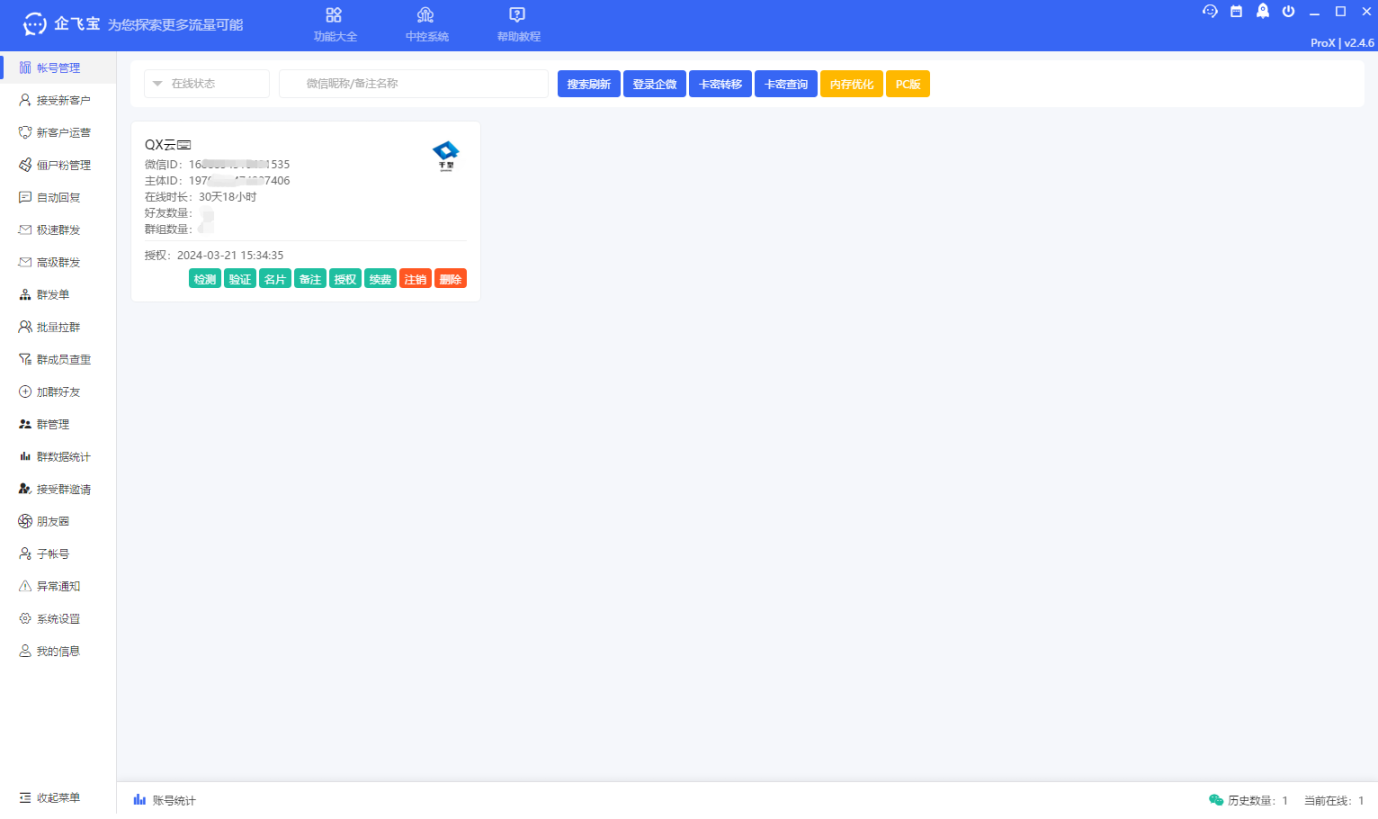Click the calendar icon in title bar
Image resolution: width=1378 pixels, height=819 pixels.
point(1236,11)
